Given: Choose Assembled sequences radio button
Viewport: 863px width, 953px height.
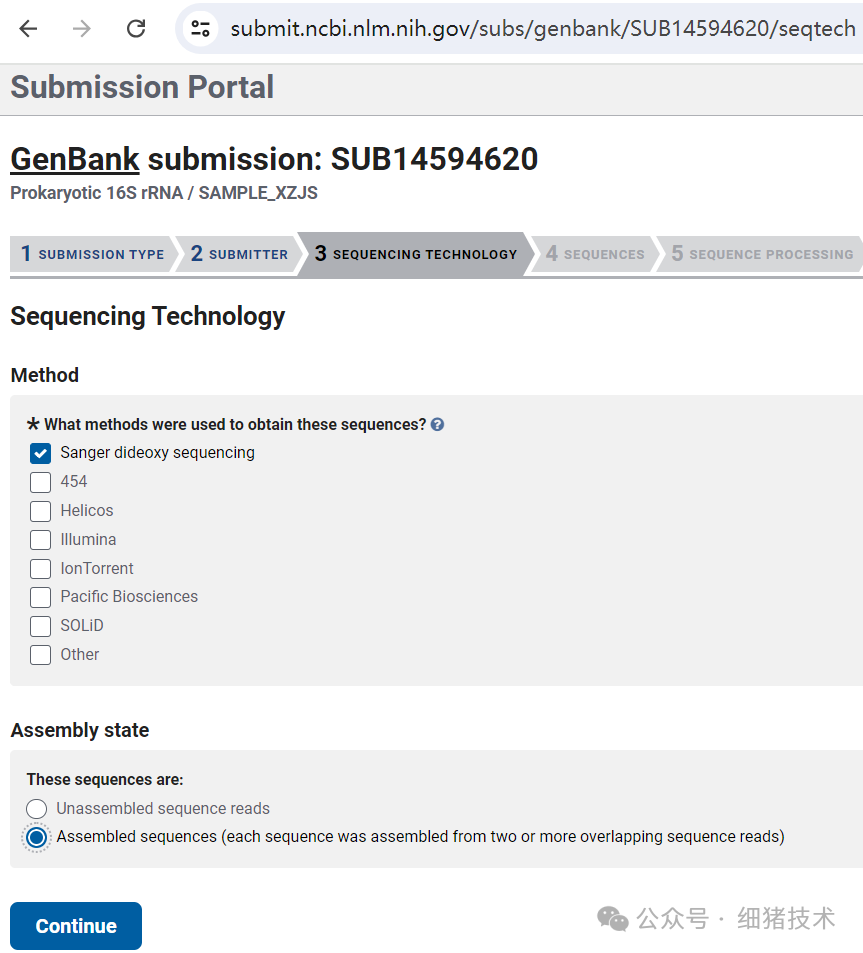Looking at the screenshot, I should tap(37, 837).
